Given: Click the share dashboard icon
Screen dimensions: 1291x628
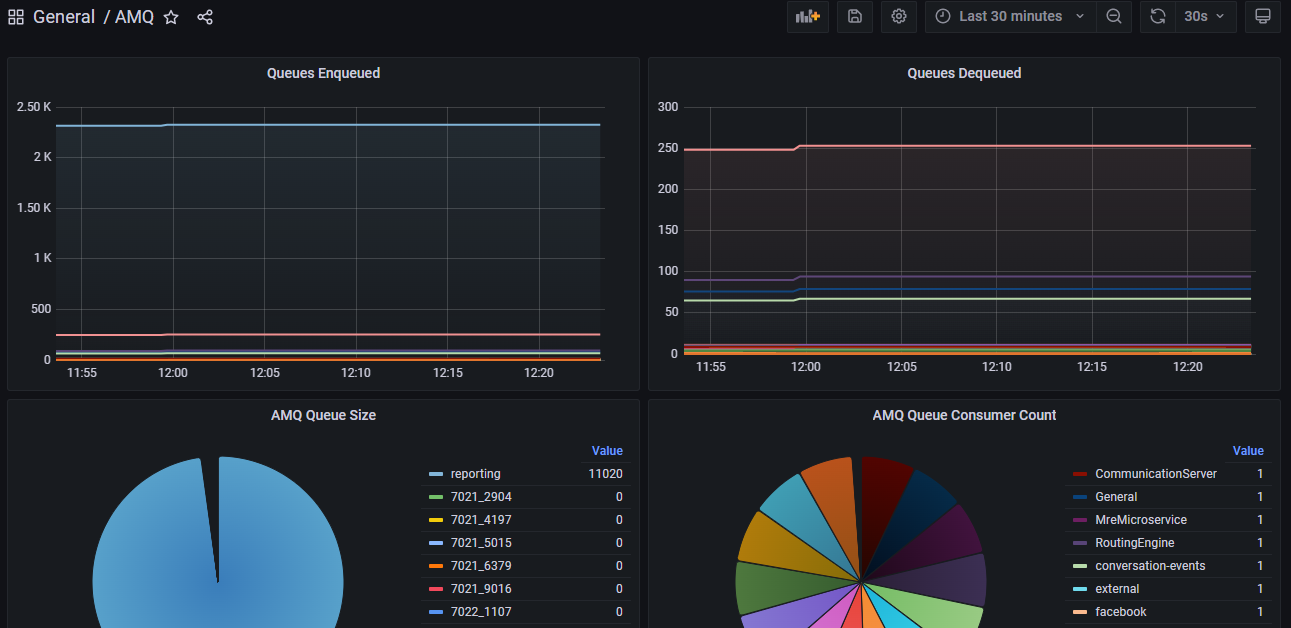Looking at the screenshot, I should [x=205, y=17].
